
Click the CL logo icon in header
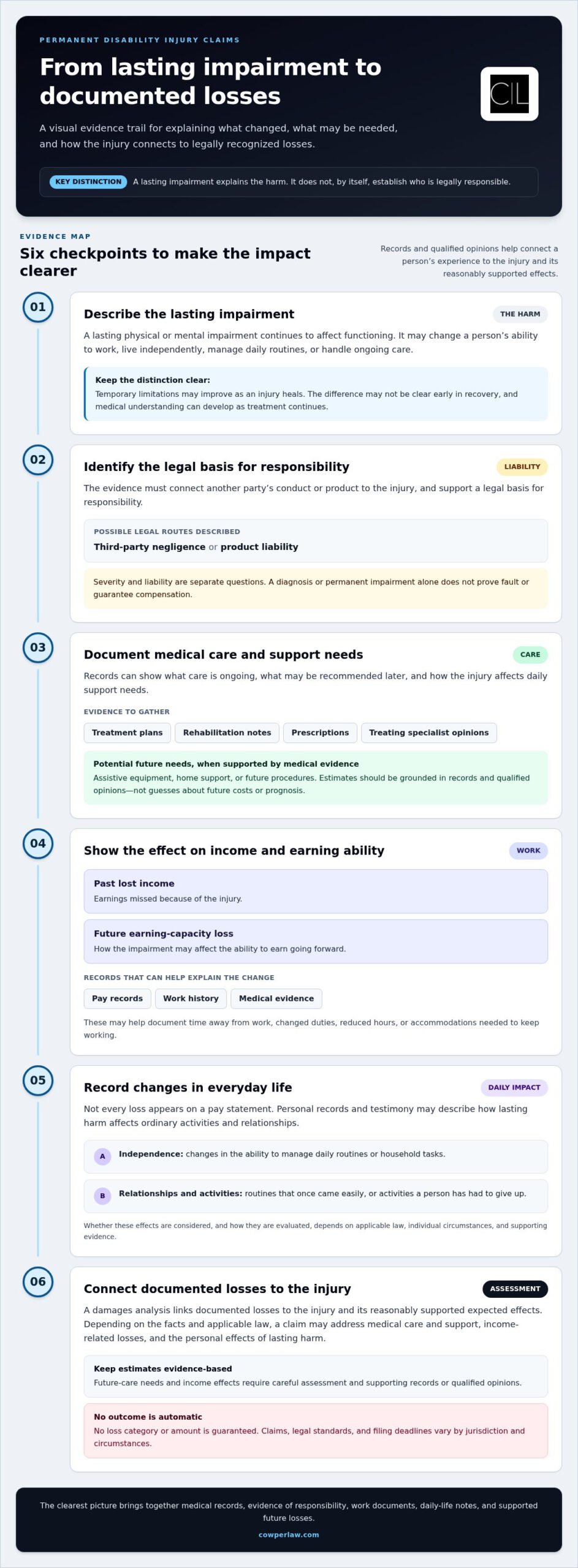pyautogui.click(x=509, y=94)
